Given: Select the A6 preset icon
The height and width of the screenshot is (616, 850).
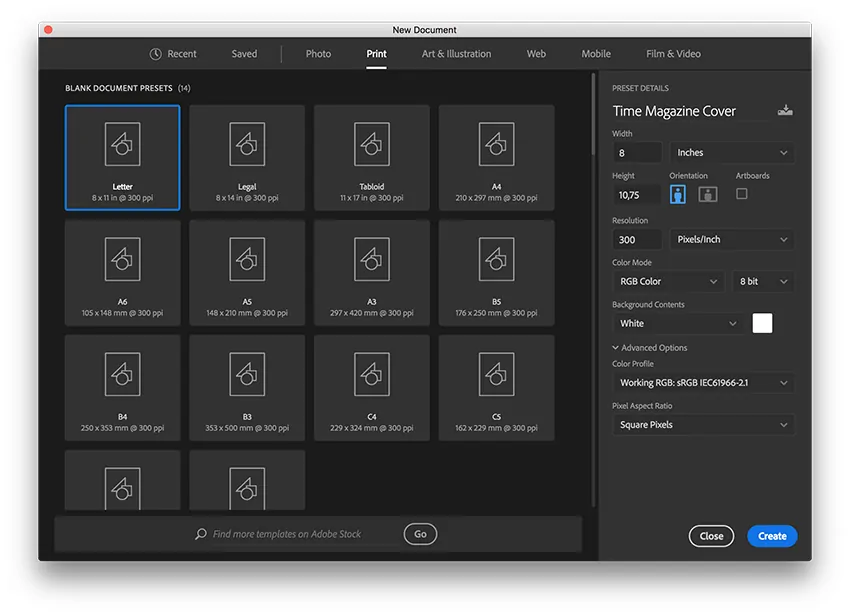Looking at the screenshot, I should coord(122,260).
